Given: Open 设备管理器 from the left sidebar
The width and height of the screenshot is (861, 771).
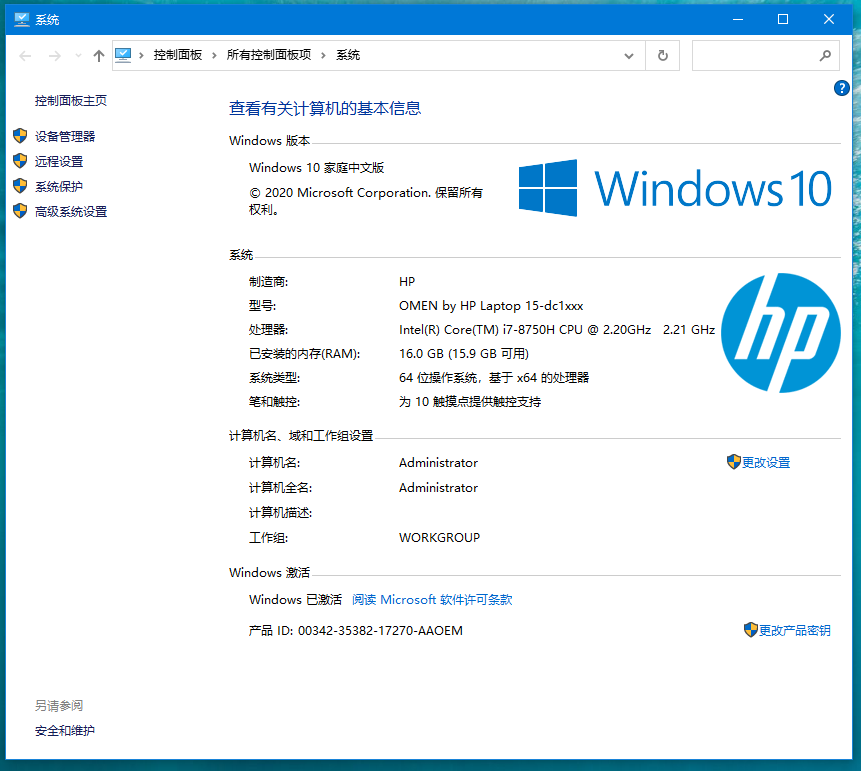Looking at the screenshot, I should pos(65,137).
